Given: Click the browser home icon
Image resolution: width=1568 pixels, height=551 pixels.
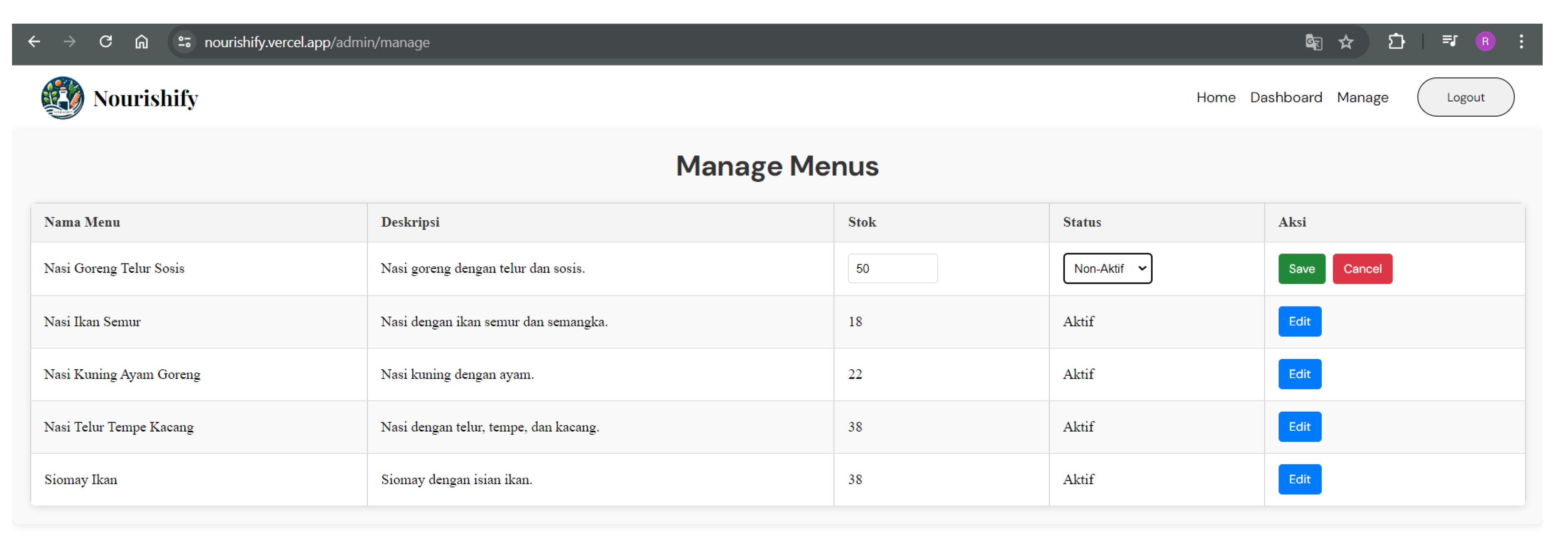Looking at the screenshot, I should 141,42.
